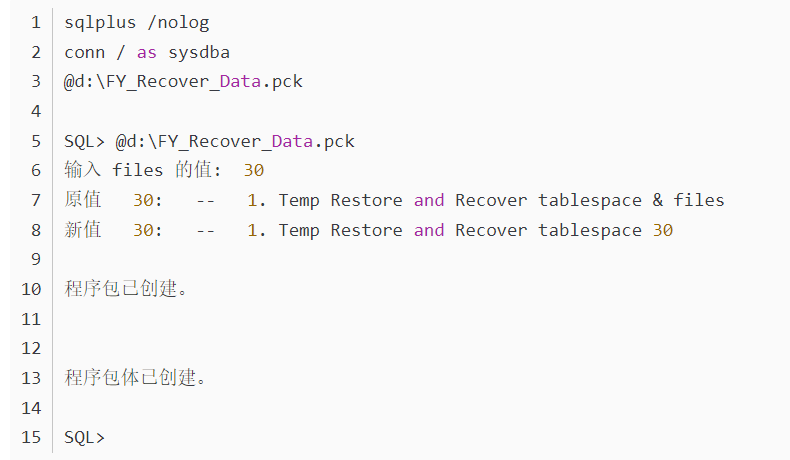
Task: Click the text 'sqlplus /nolog'
Action: pos(137,23)
